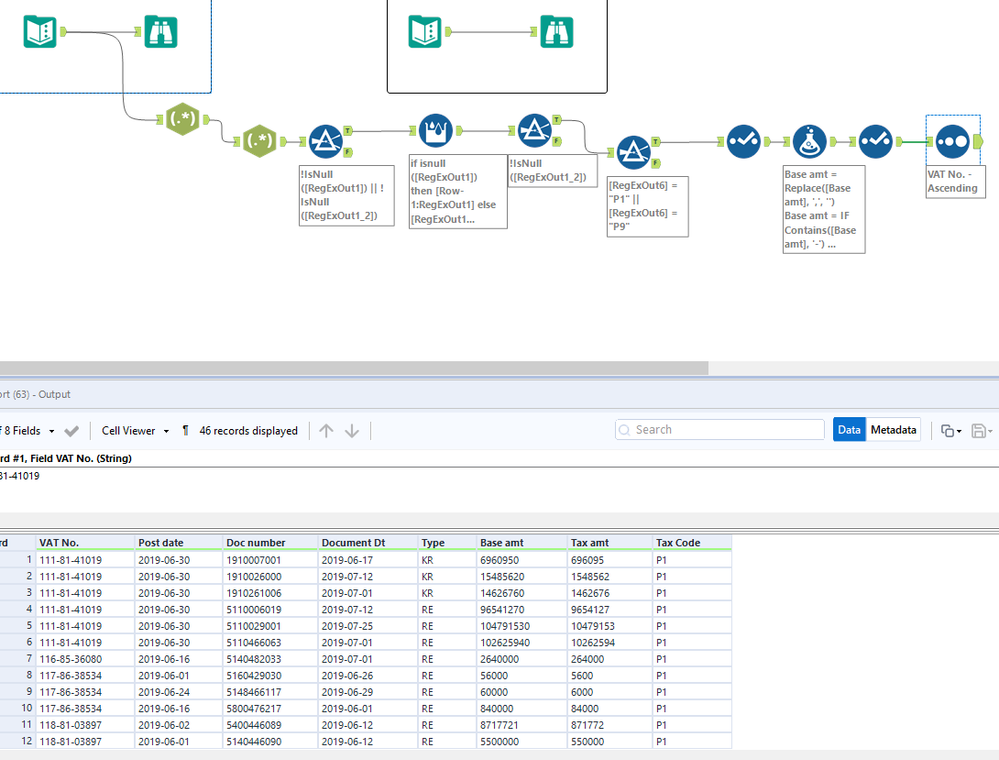
Task: Select Base amt cell 15485620
Action: 522,577
